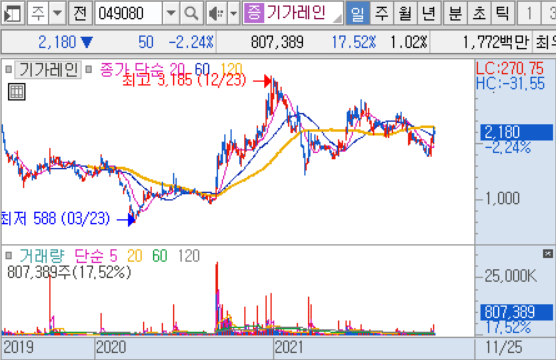
Task: Switch to the 년 yearly chart period
Action: [428, 13]
